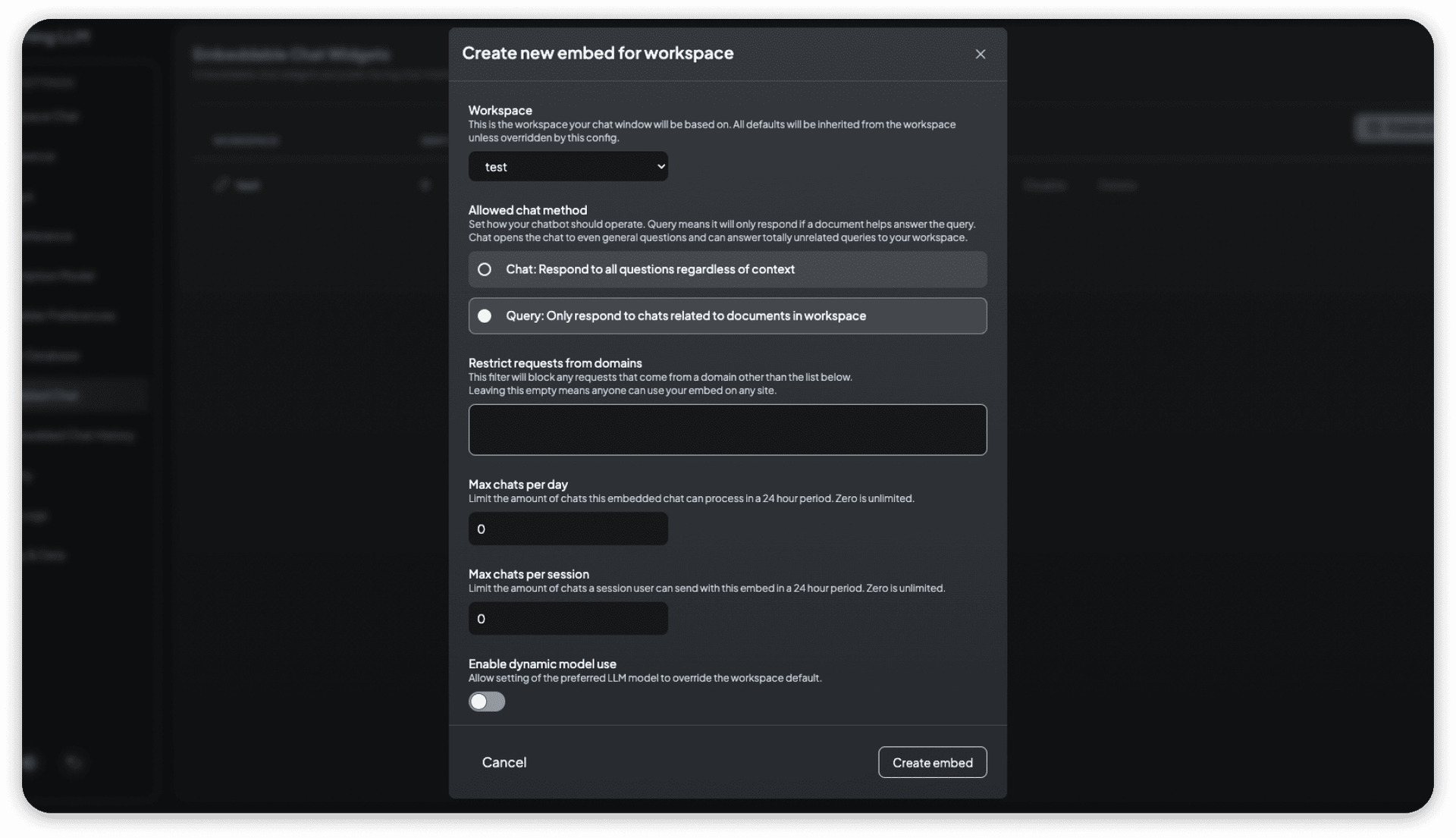Open the workspace selector to change from 'test'
1456x838 pixels.
coord(568,166)
